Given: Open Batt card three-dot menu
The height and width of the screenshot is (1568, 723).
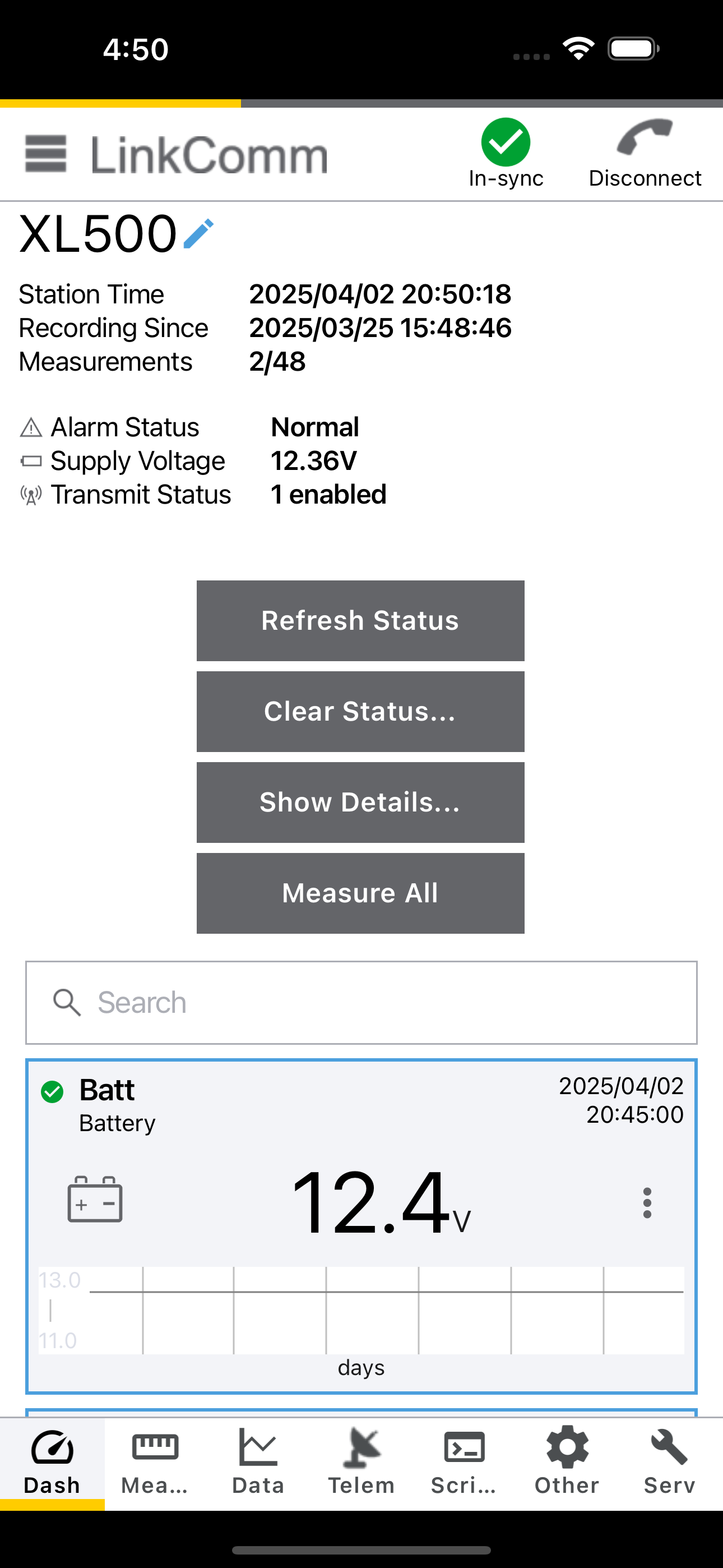Looking at the screenshot, I should (647, 1203).
